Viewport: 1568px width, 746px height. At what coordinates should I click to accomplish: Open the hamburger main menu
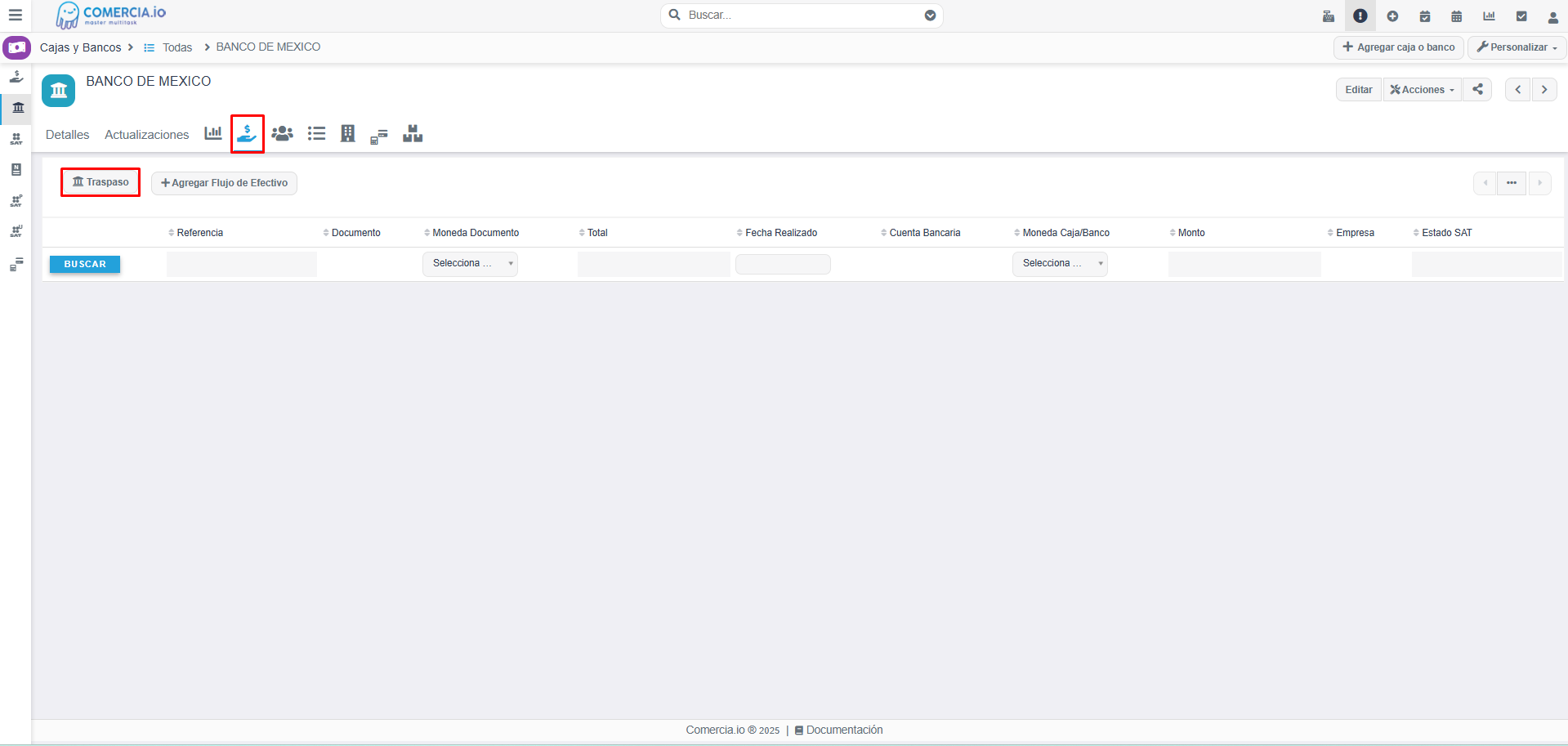pos(15,16)
